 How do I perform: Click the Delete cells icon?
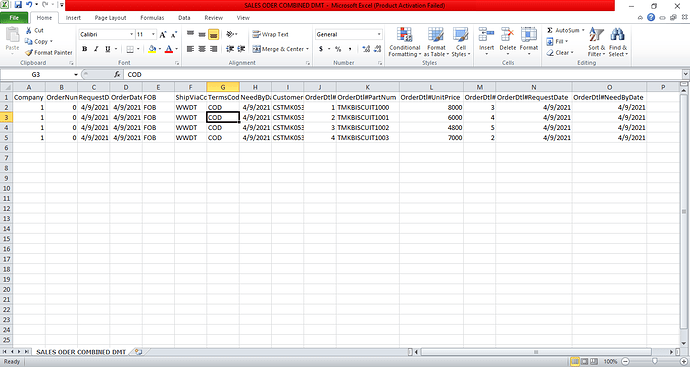507,35
